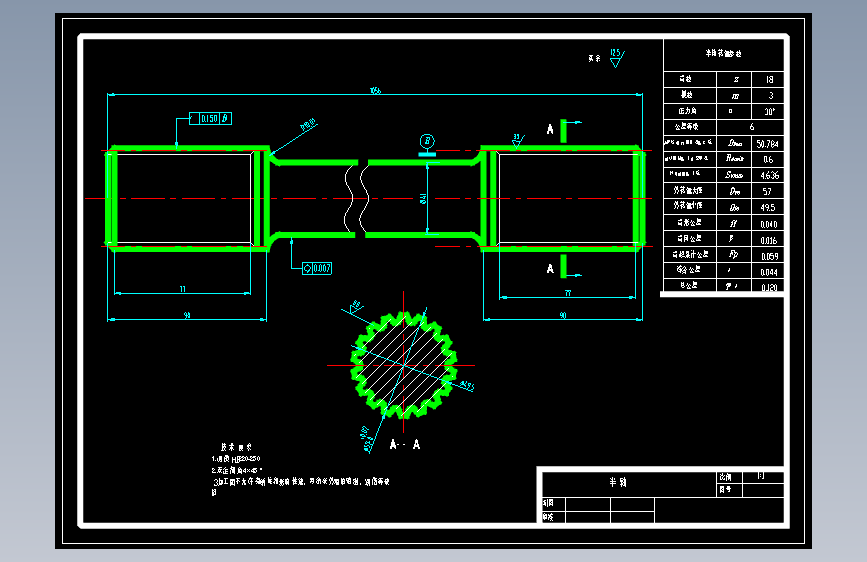This screenshot has height=562, width=867.
Task: Select the diameter dimension at section view right
Action: pyautogui.click(x=467, y=386)
